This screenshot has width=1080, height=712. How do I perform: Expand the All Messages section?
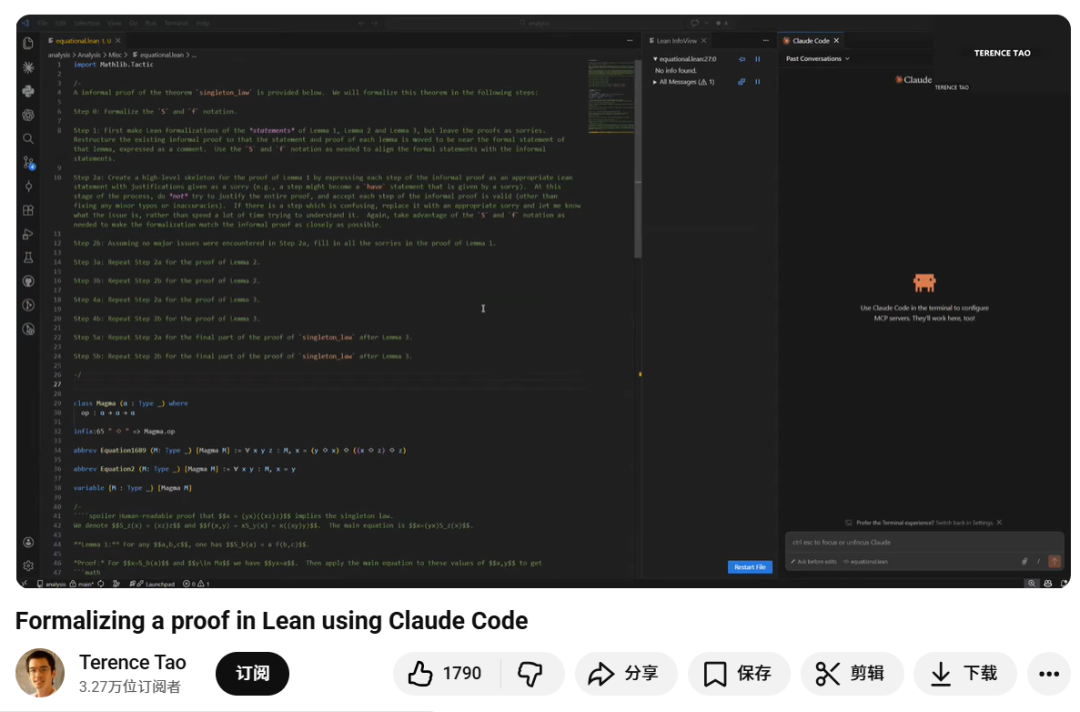point(655,82)
